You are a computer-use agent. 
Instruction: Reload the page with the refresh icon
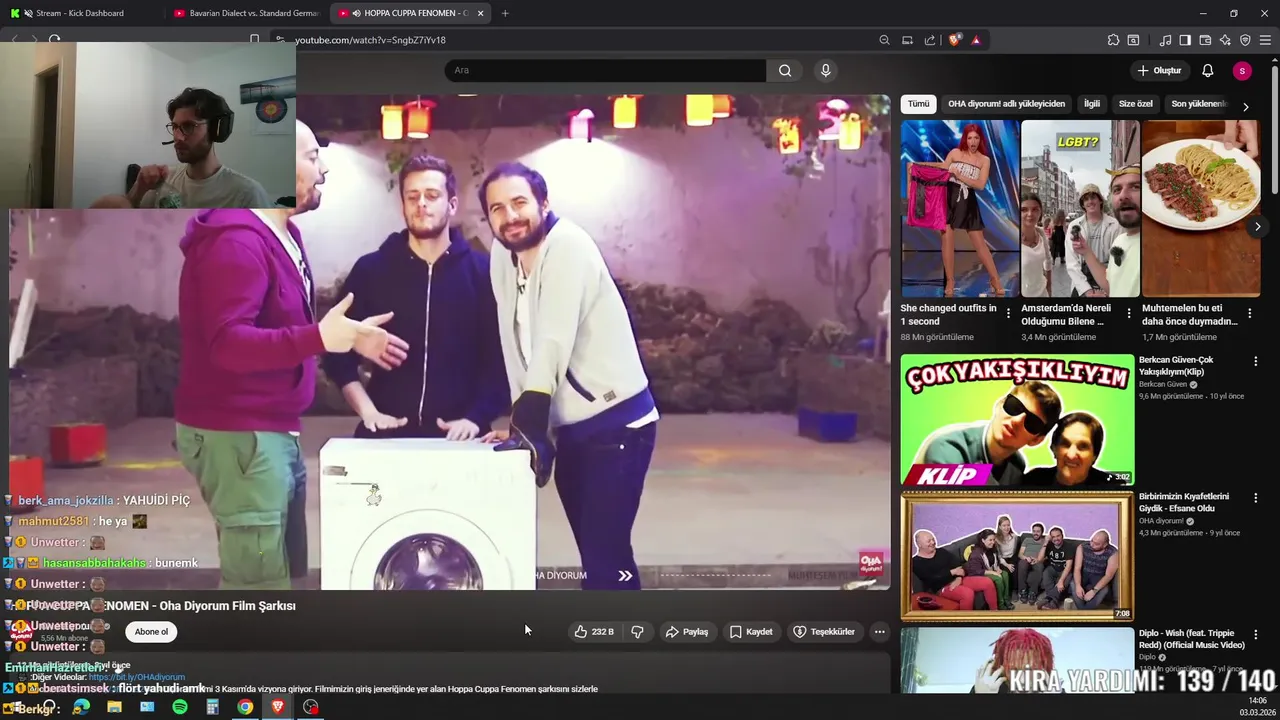pos(54,40)
